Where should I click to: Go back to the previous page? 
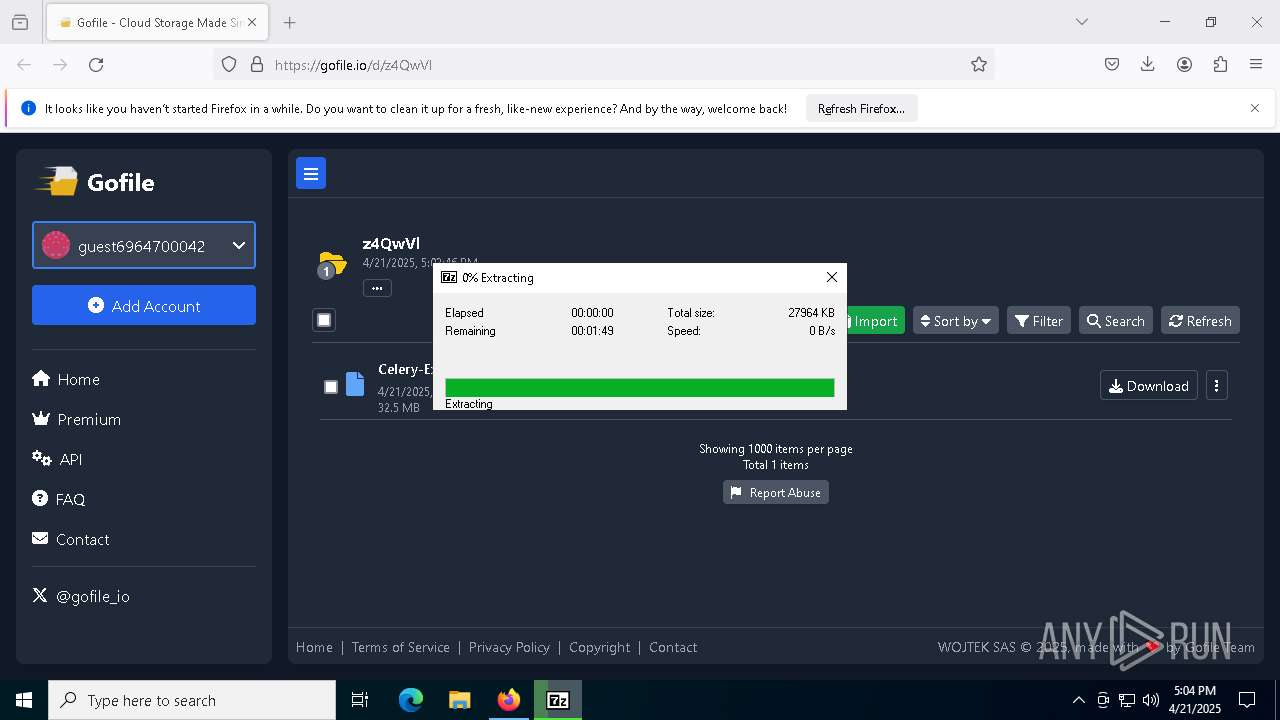(24, 64)
